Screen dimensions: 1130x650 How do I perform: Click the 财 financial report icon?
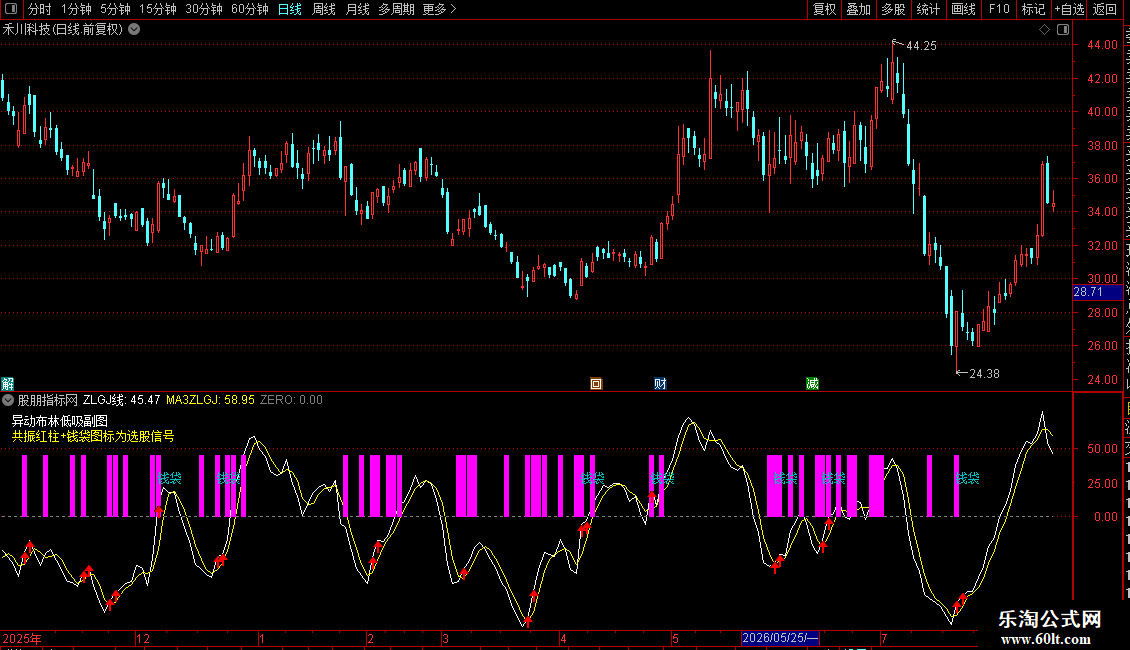pyautogui.click(x=660, y=383)
